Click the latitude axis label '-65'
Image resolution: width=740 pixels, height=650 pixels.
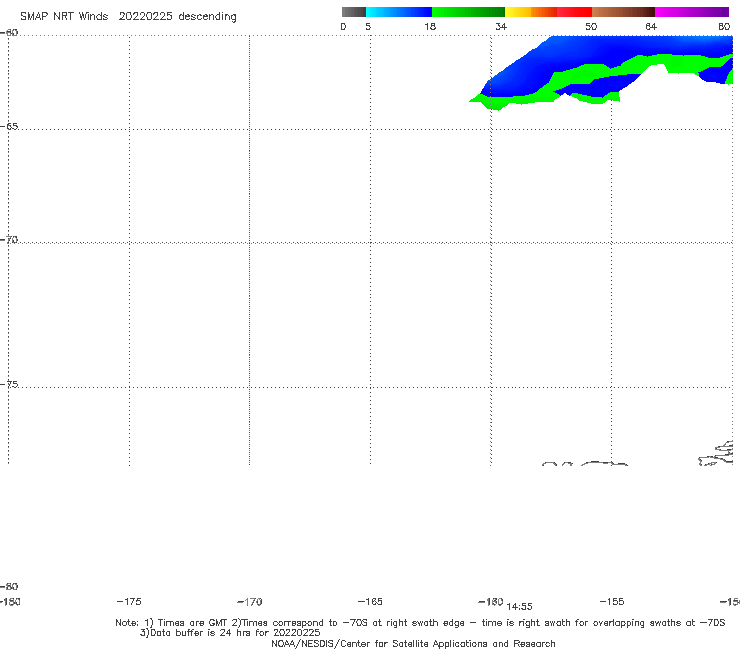(x=9, y=127)
